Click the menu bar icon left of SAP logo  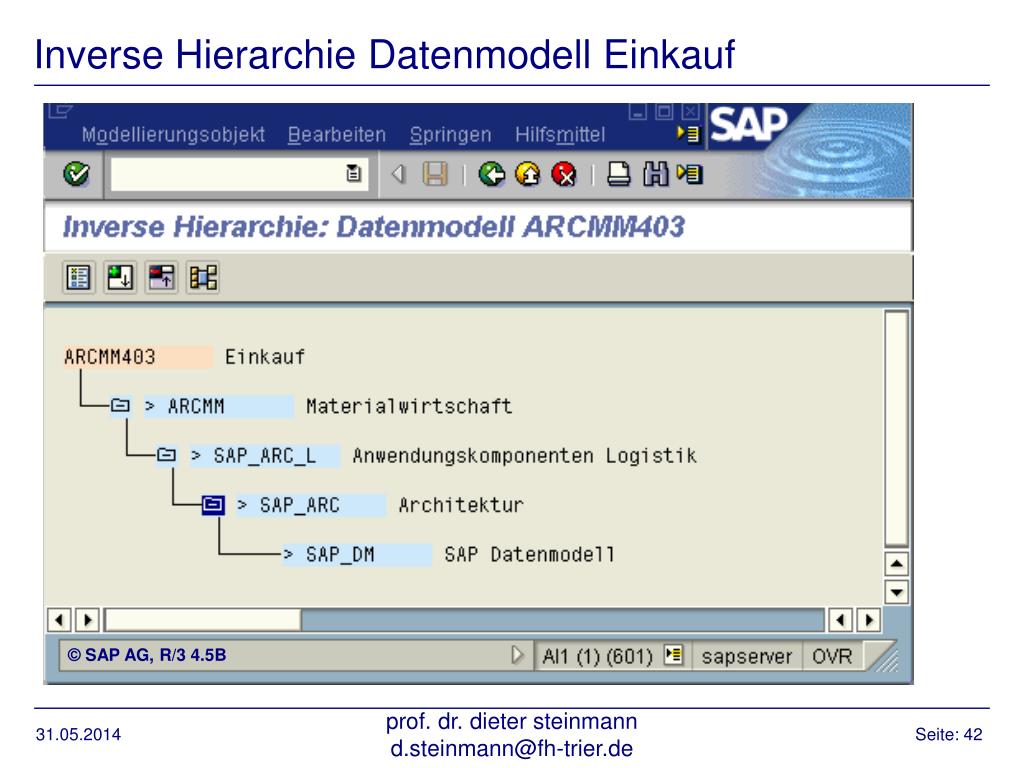(688, 134)
